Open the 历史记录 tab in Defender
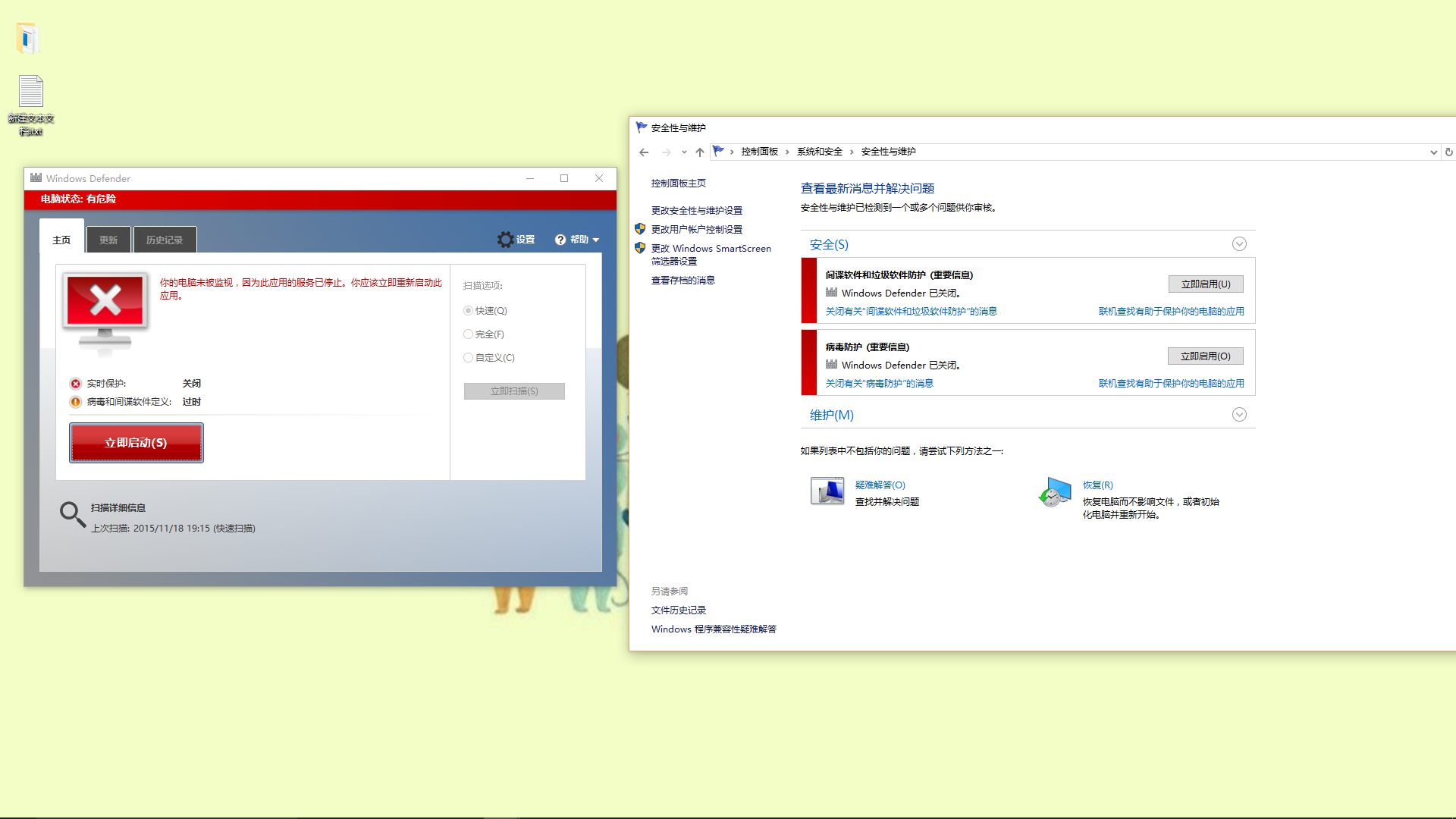The image size is (1456, 819). coord(165,240)
